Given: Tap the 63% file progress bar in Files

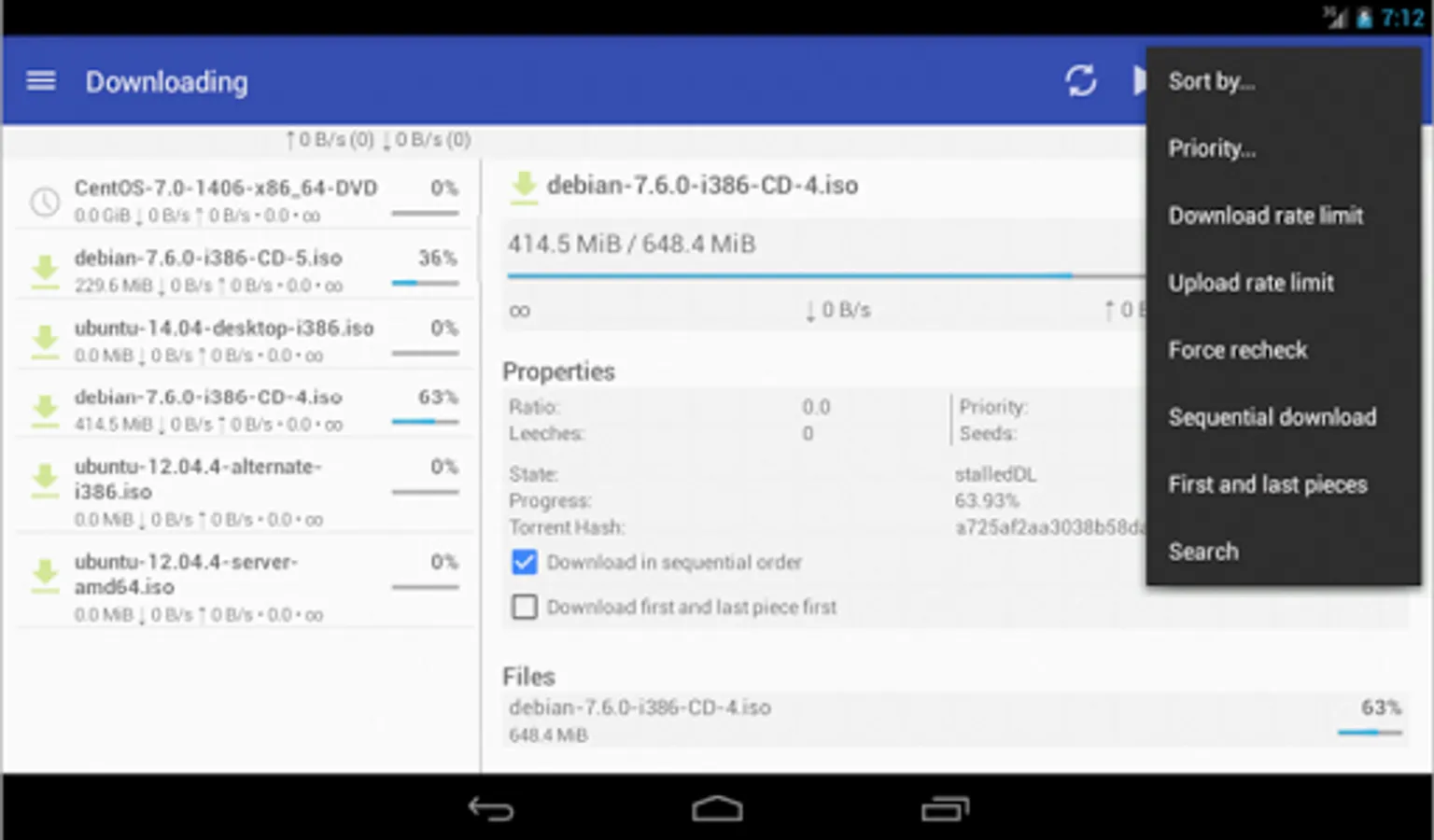Looking at the screenshot, I should [1370, 733].
